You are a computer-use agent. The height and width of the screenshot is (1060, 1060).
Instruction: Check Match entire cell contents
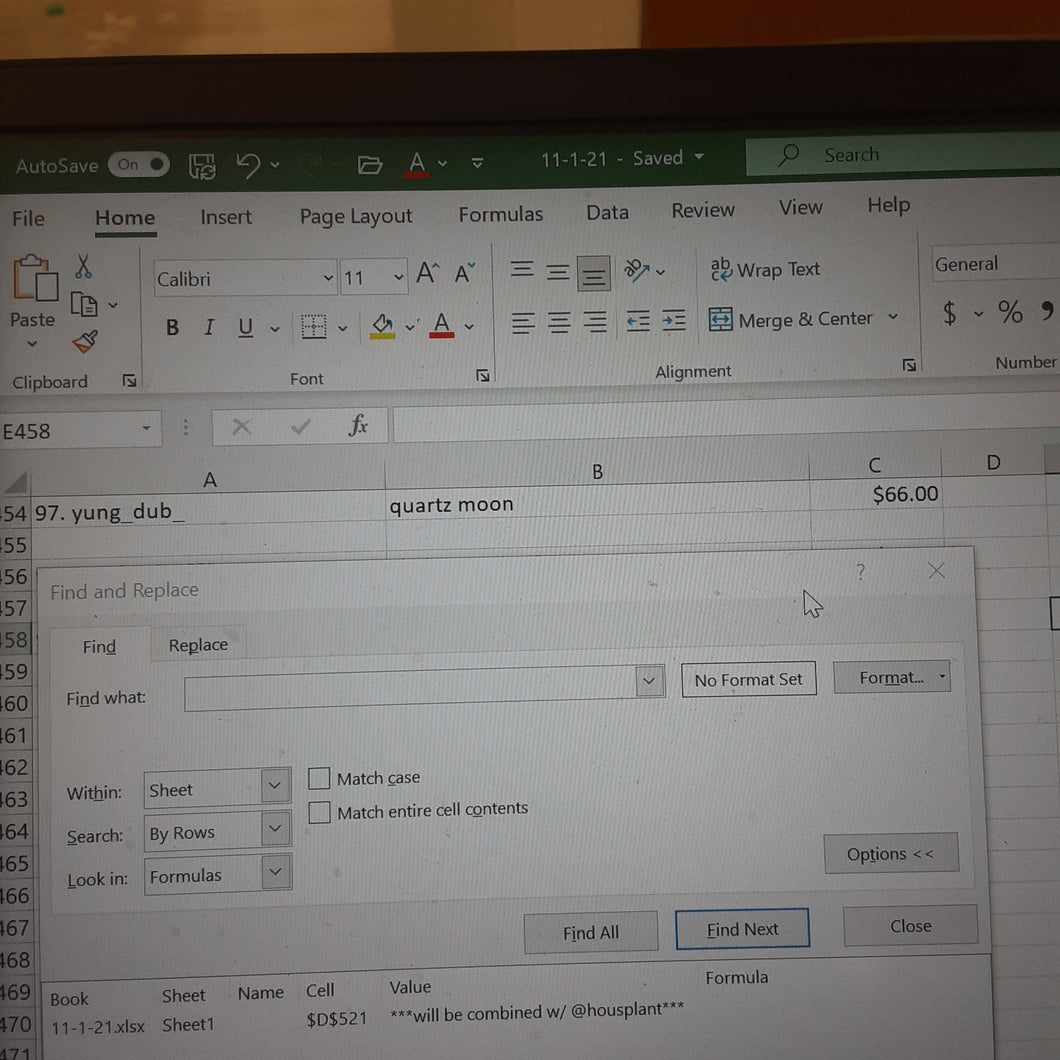[319, 812]
